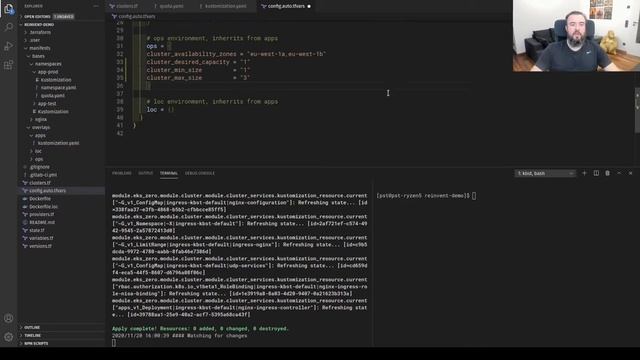Open the Extensions view in the activity bar

click(9, 65)
